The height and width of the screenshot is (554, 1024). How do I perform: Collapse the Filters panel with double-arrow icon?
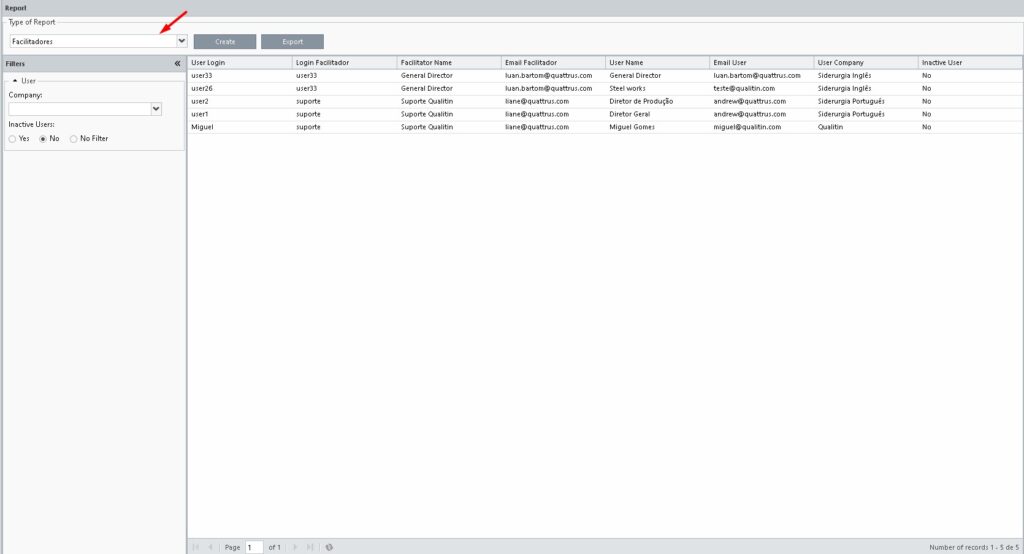point(177,63)
